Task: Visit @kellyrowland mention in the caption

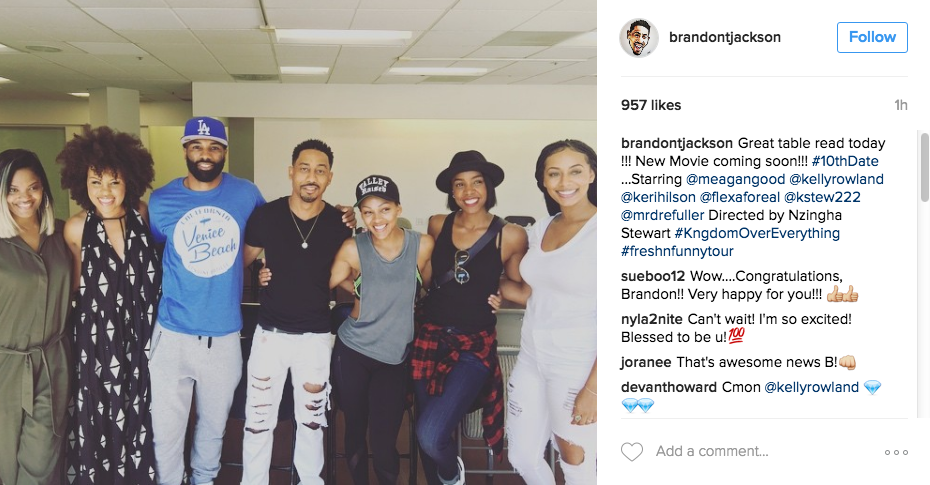Action: pos(836,179)
